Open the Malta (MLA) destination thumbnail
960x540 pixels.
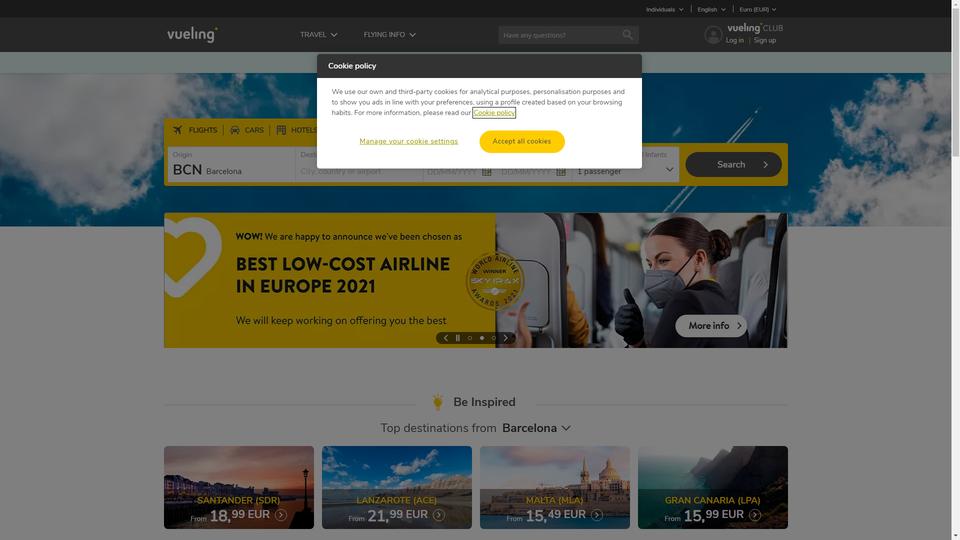[555, 487]
